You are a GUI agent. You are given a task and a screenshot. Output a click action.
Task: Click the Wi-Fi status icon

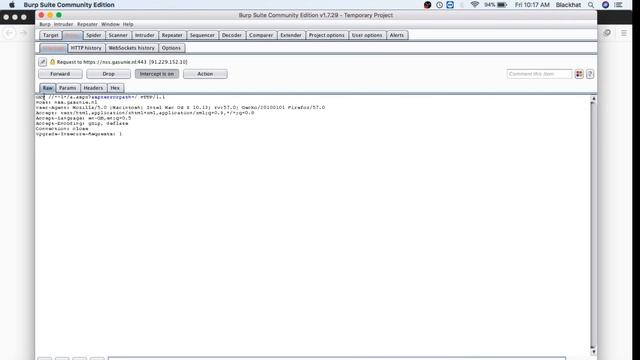coord(474,5)
